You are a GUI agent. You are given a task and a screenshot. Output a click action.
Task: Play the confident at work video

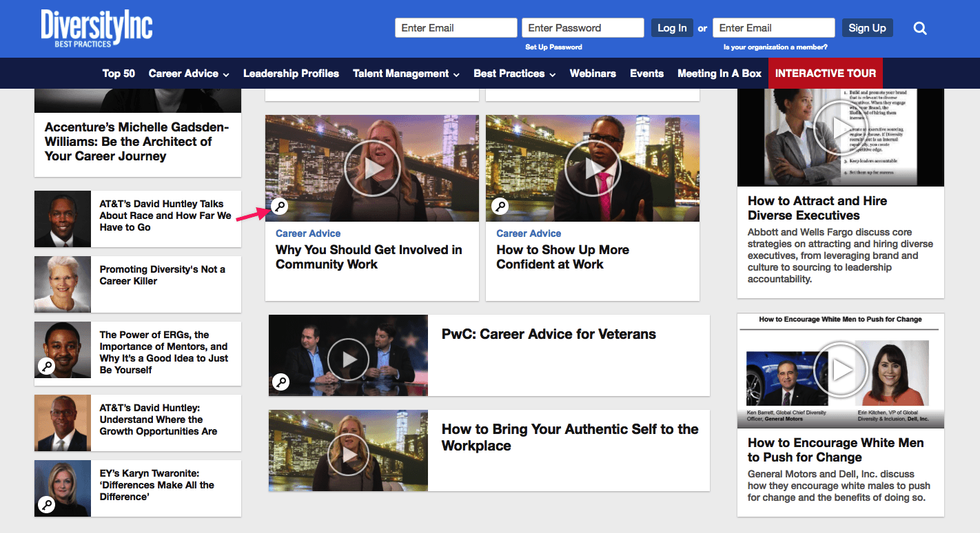[593, 168]
